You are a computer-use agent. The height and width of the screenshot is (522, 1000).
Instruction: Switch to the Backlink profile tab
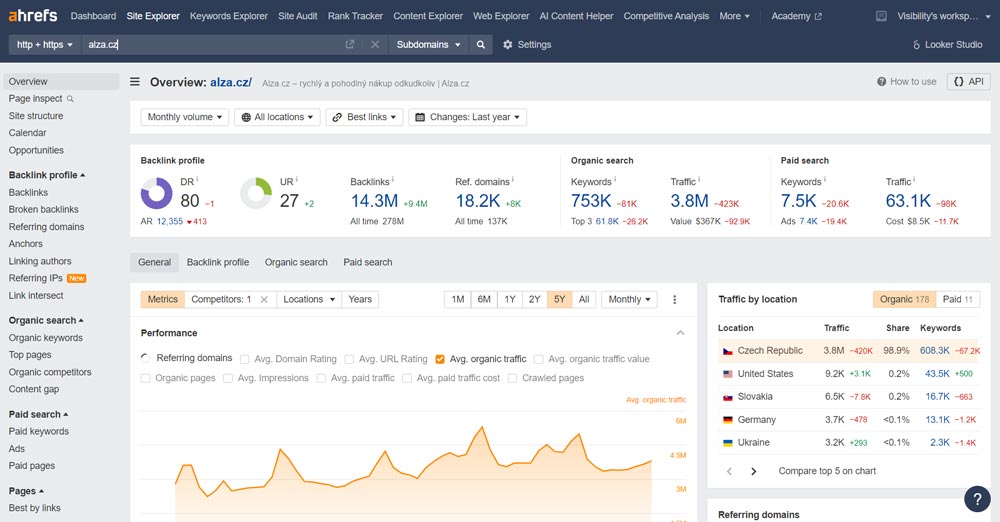218,262
